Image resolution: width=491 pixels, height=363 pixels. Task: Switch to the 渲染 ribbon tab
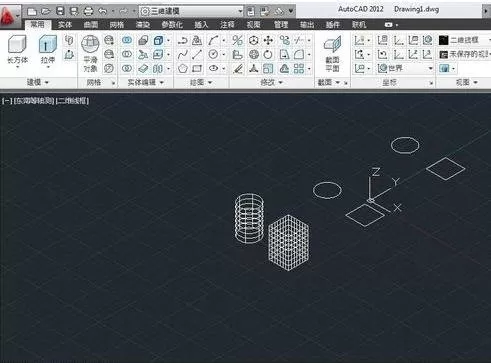click(x=143, y=25)
